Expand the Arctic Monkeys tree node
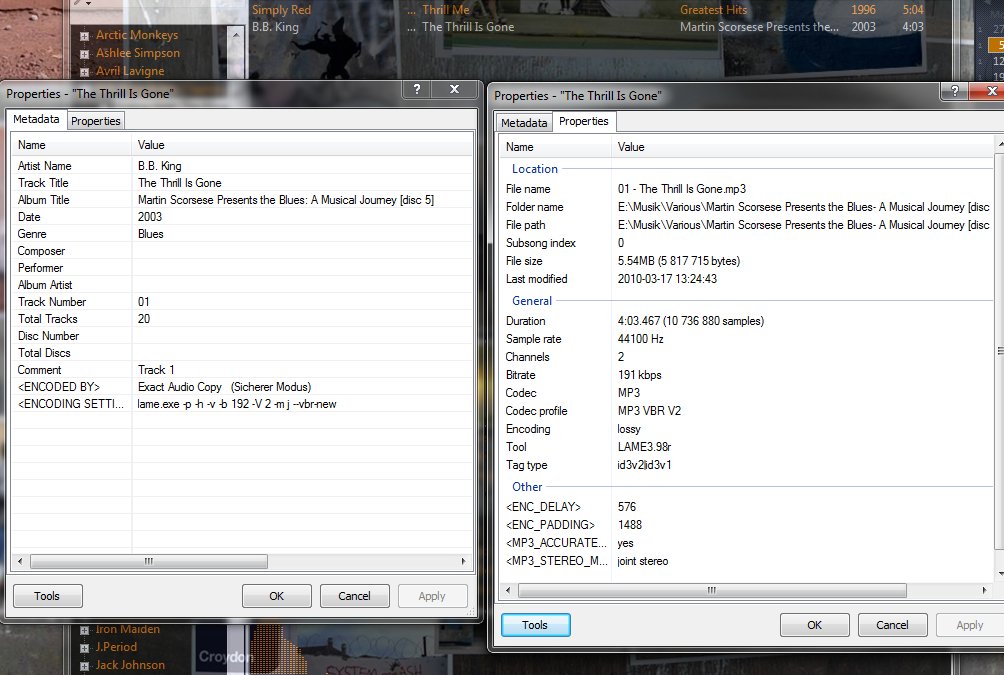Viewport: 1004px width, 675px height. click(x=84, y=36)
